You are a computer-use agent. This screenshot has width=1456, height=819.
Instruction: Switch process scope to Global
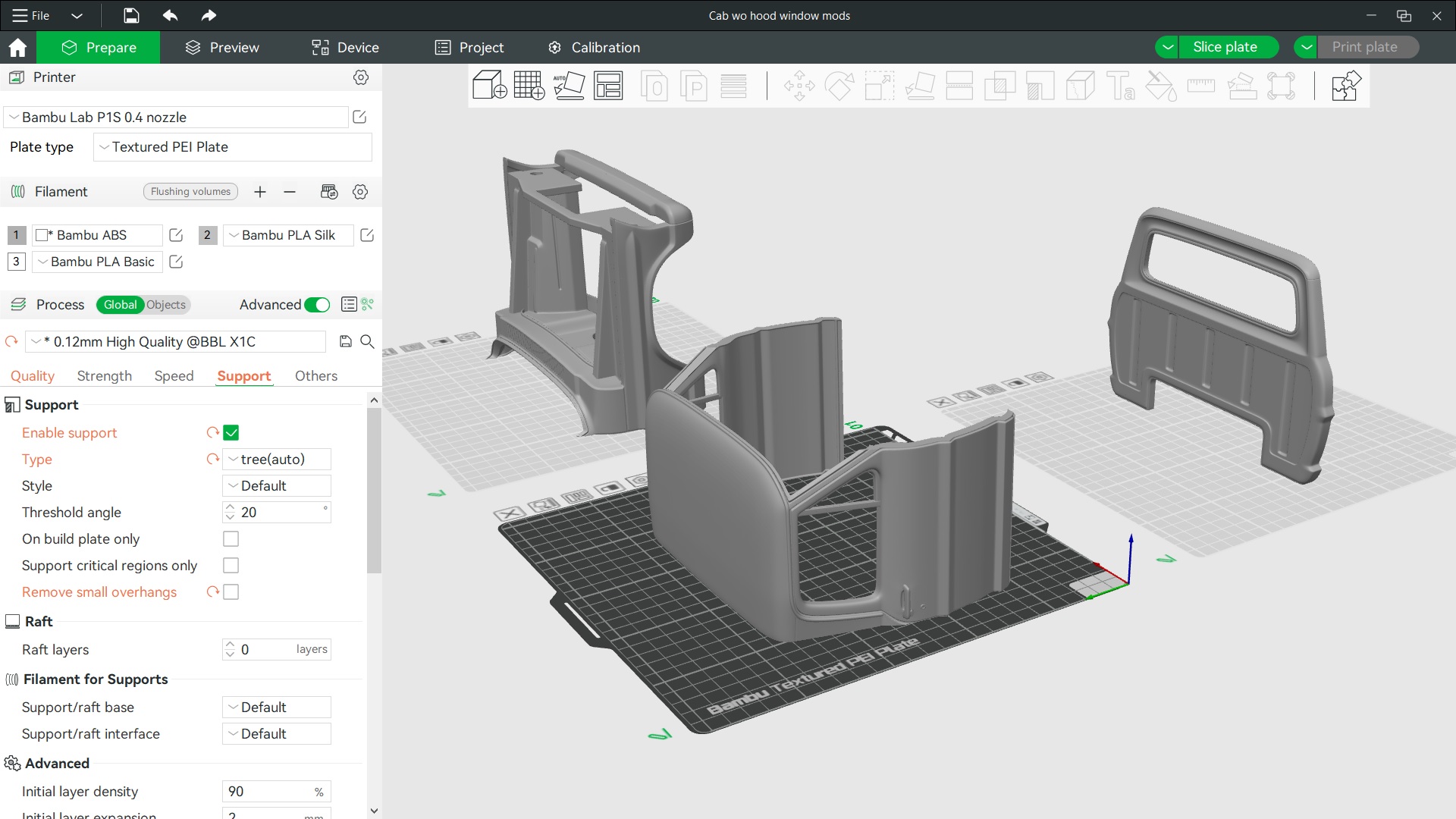[x=121, y=305]
